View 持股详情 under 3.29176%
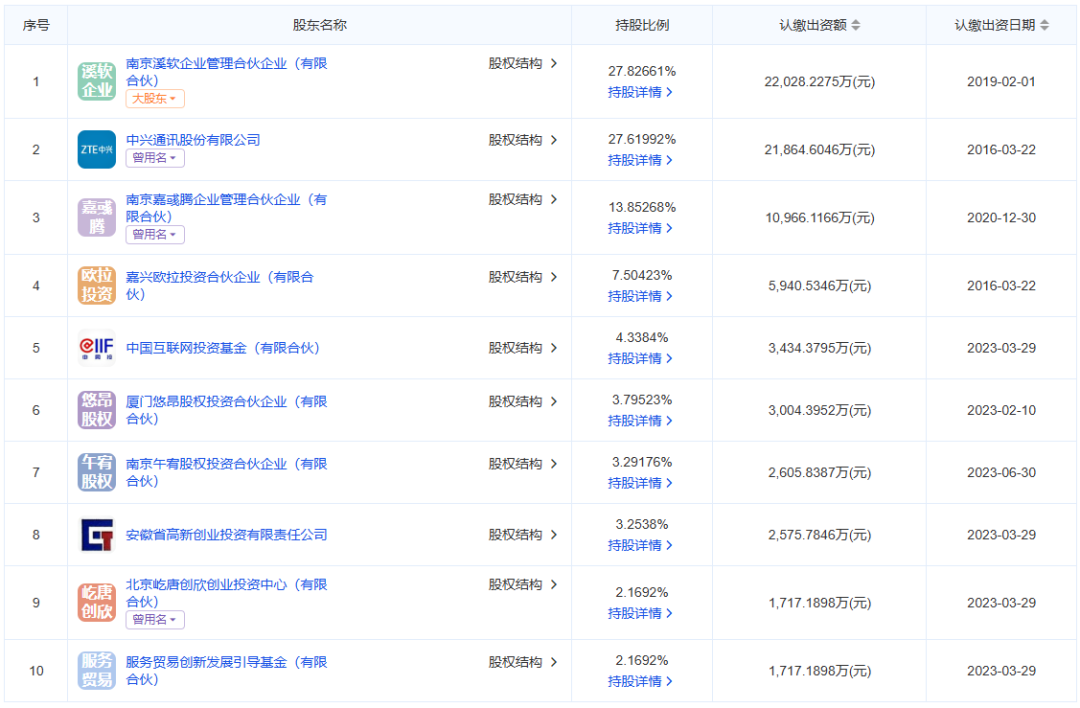Image resolution: width=1080 pixels, height=708 pixels. pyautogui.click(x=640, y=483)
